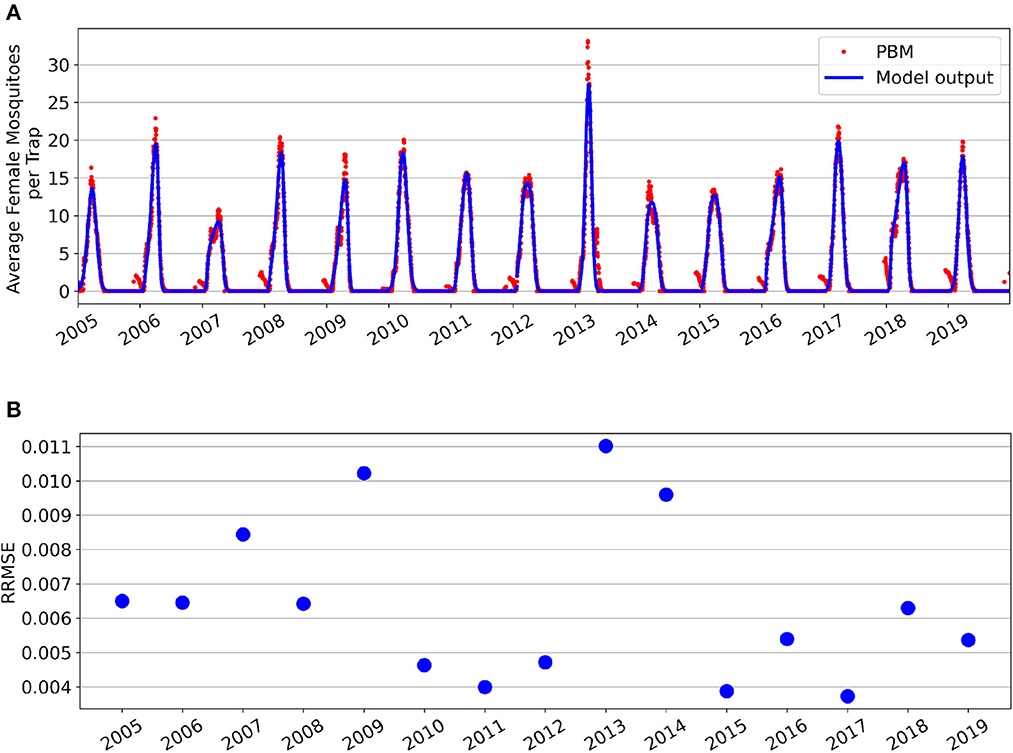Click the 2015 x-axis label in panel A
1013x753 pixels.
(699, 329)
